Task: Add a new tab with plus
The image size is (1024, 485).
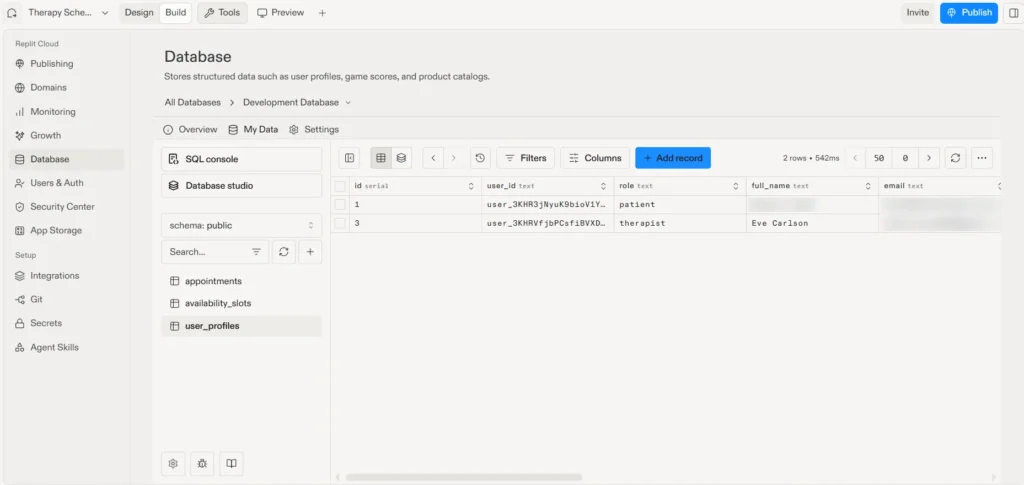Action: point(322,12)
